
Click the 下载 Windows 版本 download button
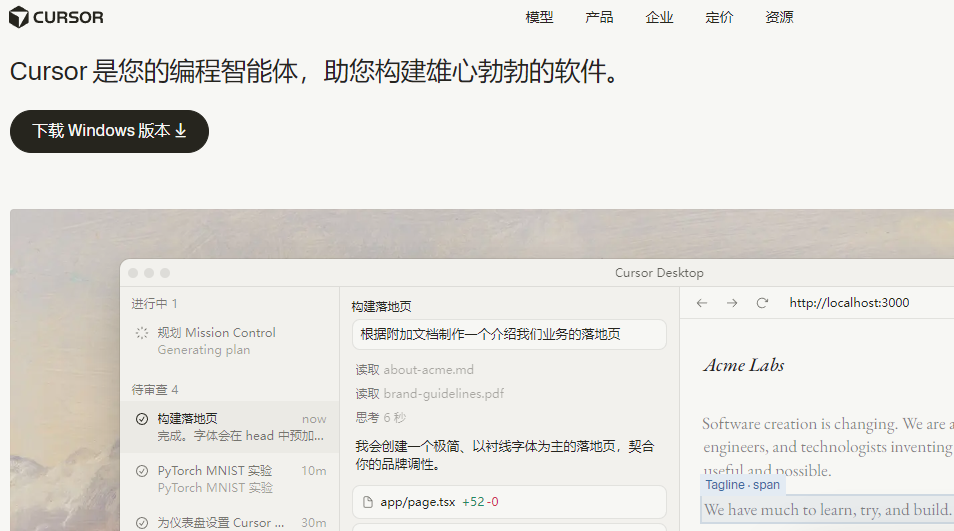(109, 131)
